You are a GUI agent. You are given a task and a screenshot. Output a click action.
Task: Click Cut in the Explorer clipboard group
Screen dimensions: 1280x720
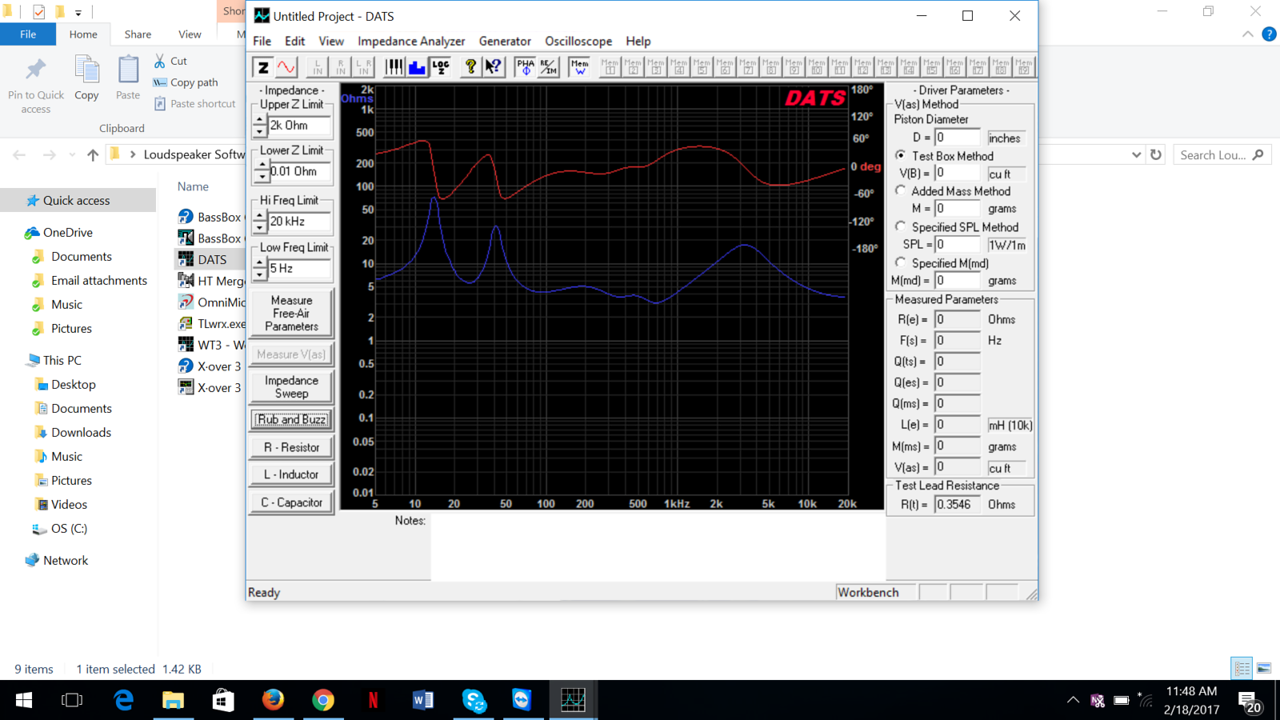(170, 61)
